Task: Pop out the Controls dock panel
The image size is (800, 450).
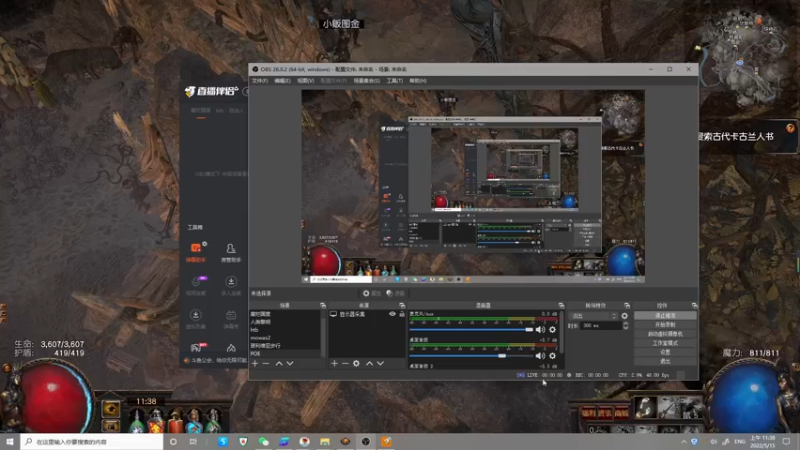Action: 694,305
